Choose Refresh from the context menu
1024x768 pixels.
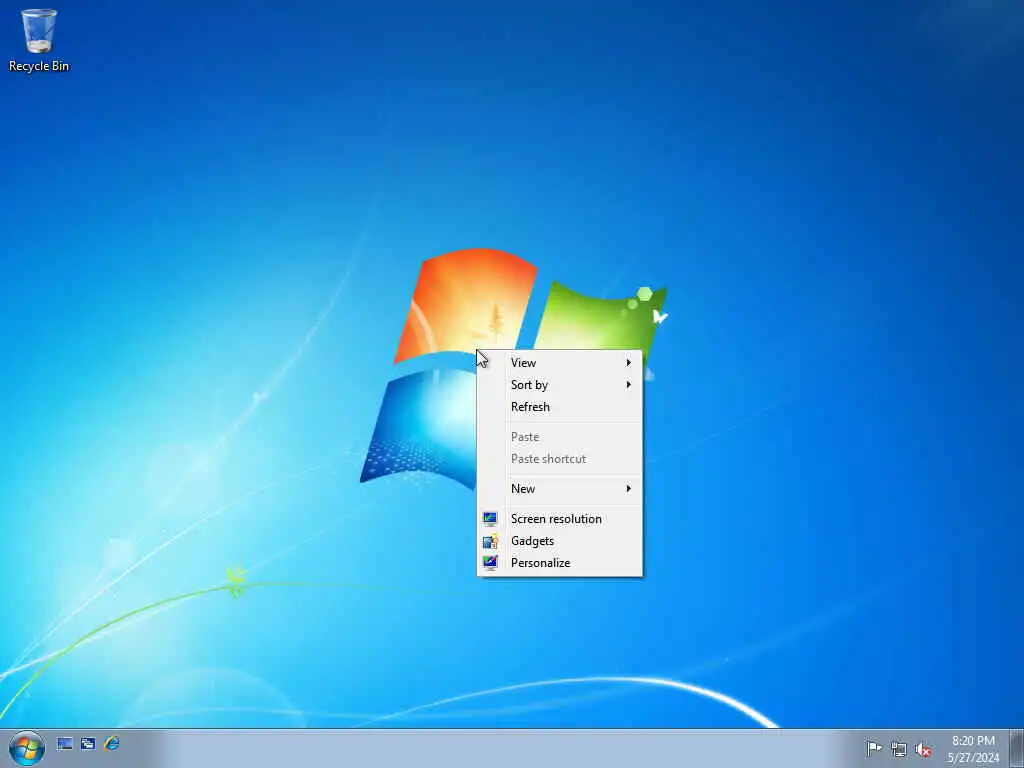point(560,407)
